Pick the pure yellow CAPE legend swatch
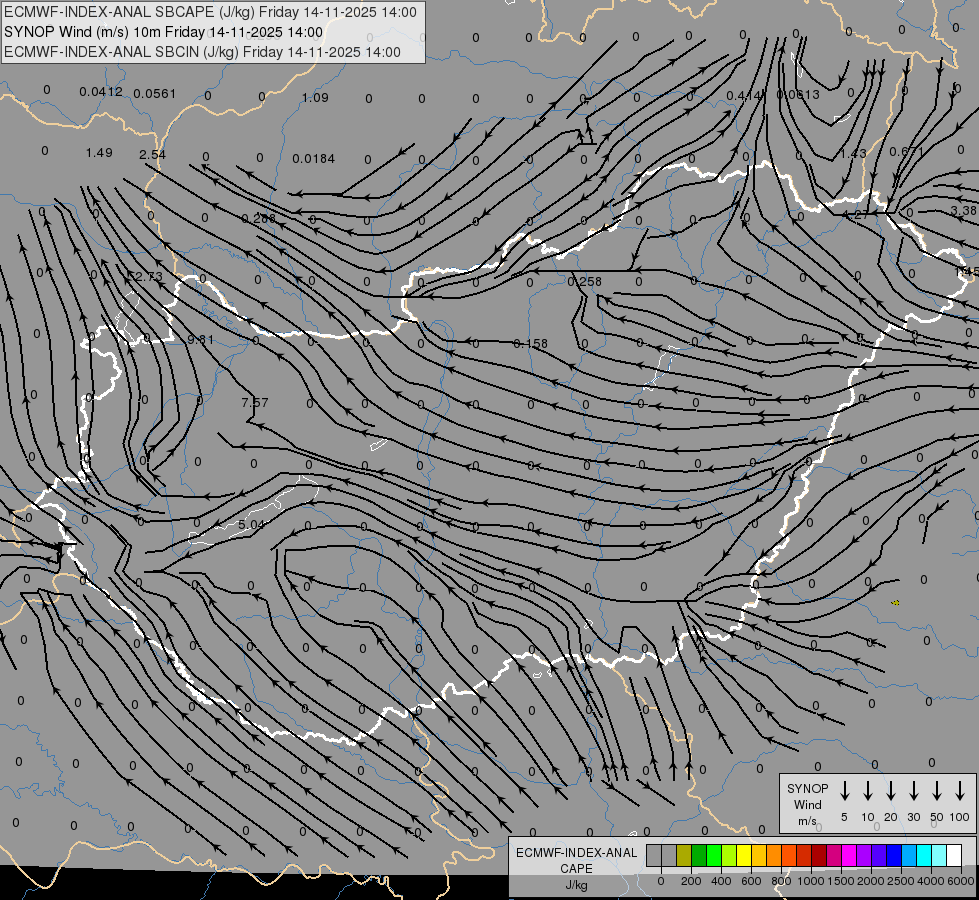979x900 pixels. [x=744, y=855]
